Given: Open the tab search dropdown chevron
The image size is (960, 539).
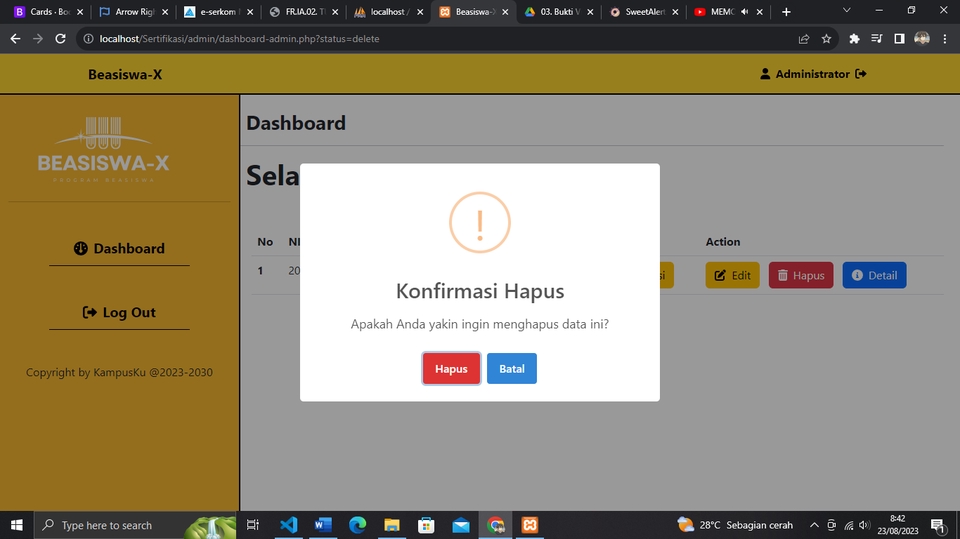Looking at the screenshot, I should coord(847,10).
